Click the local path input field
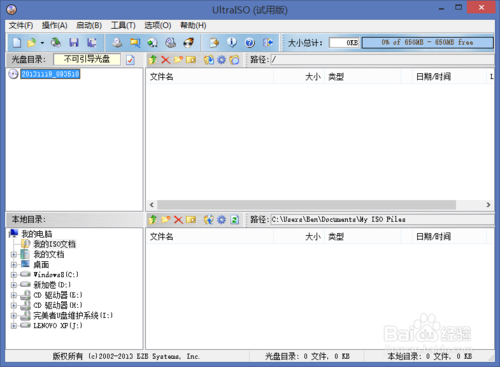The height and width of the screenshot is (367, 500). pyautogui.click(x=382, y=219)
